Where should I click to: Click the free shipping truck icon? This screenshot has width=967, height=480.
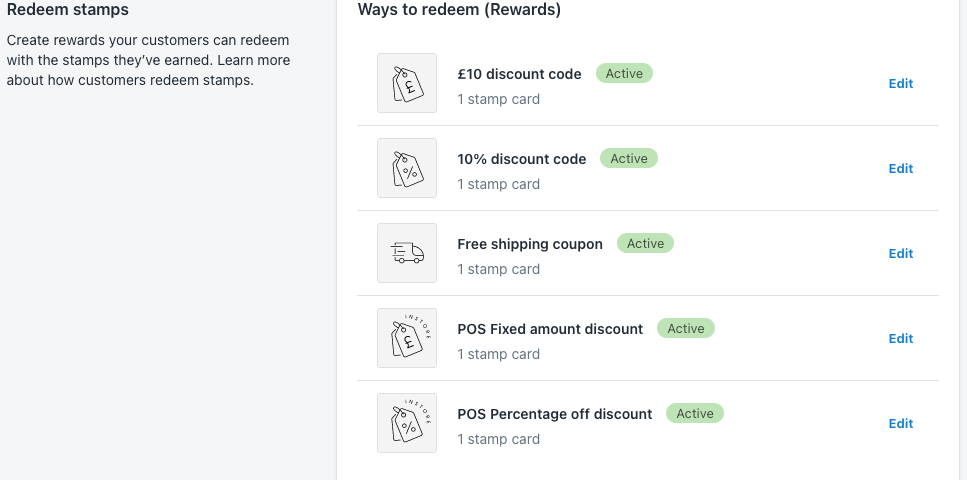pos(407,253)
